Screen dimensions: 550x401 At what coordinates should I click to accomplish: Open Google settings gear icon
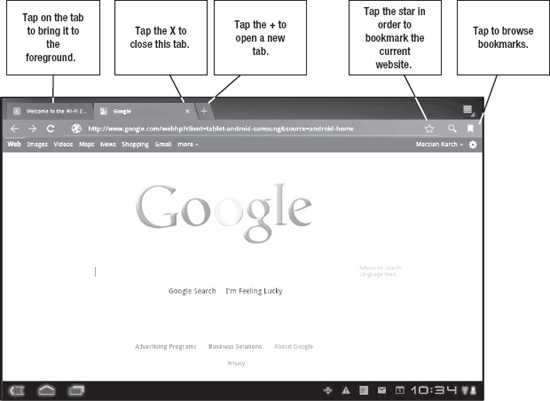click(x=473, y=144)
